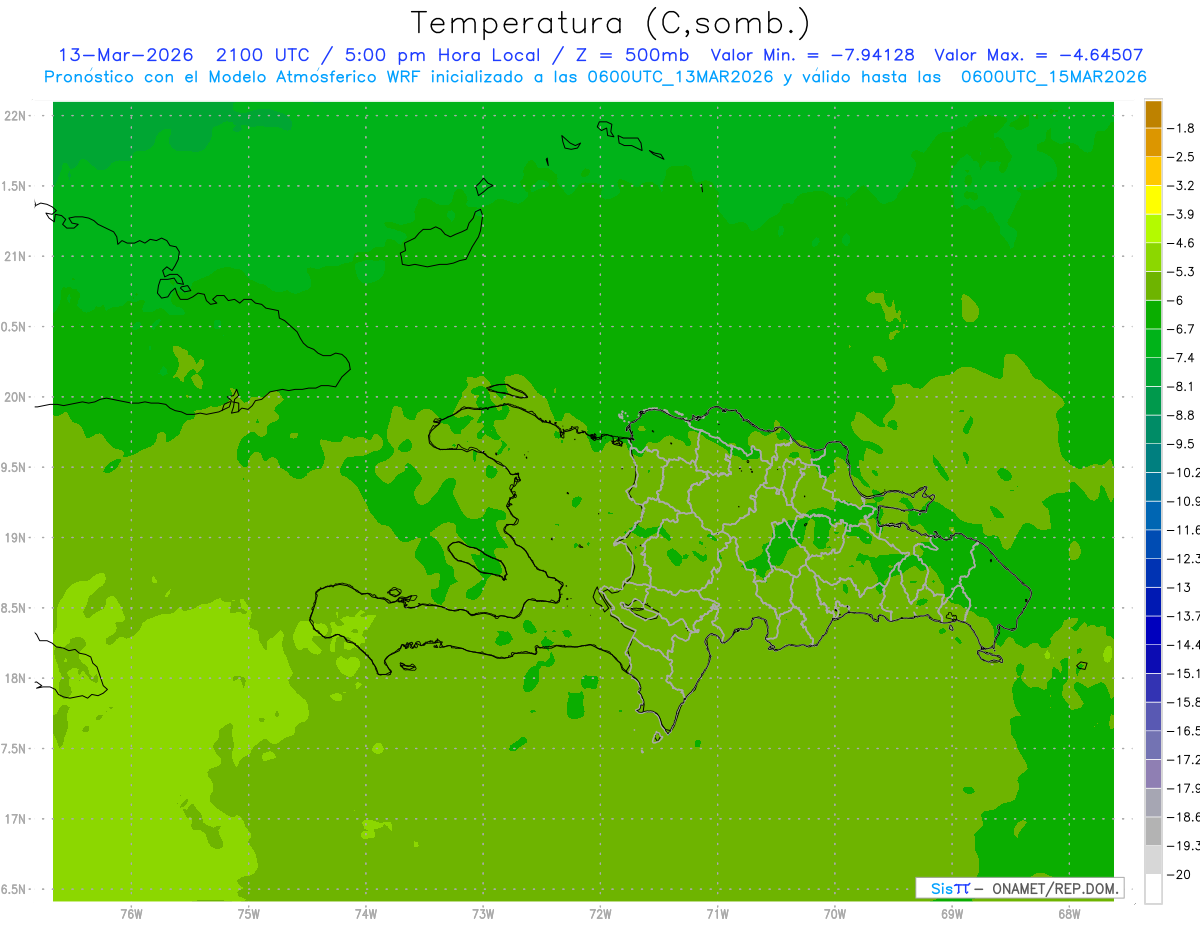Viewport: 1200px width, 927px height.
Task: Click the '0600UTC_15MAR2026' valid-until time
Action: [x=1053, y=77]
